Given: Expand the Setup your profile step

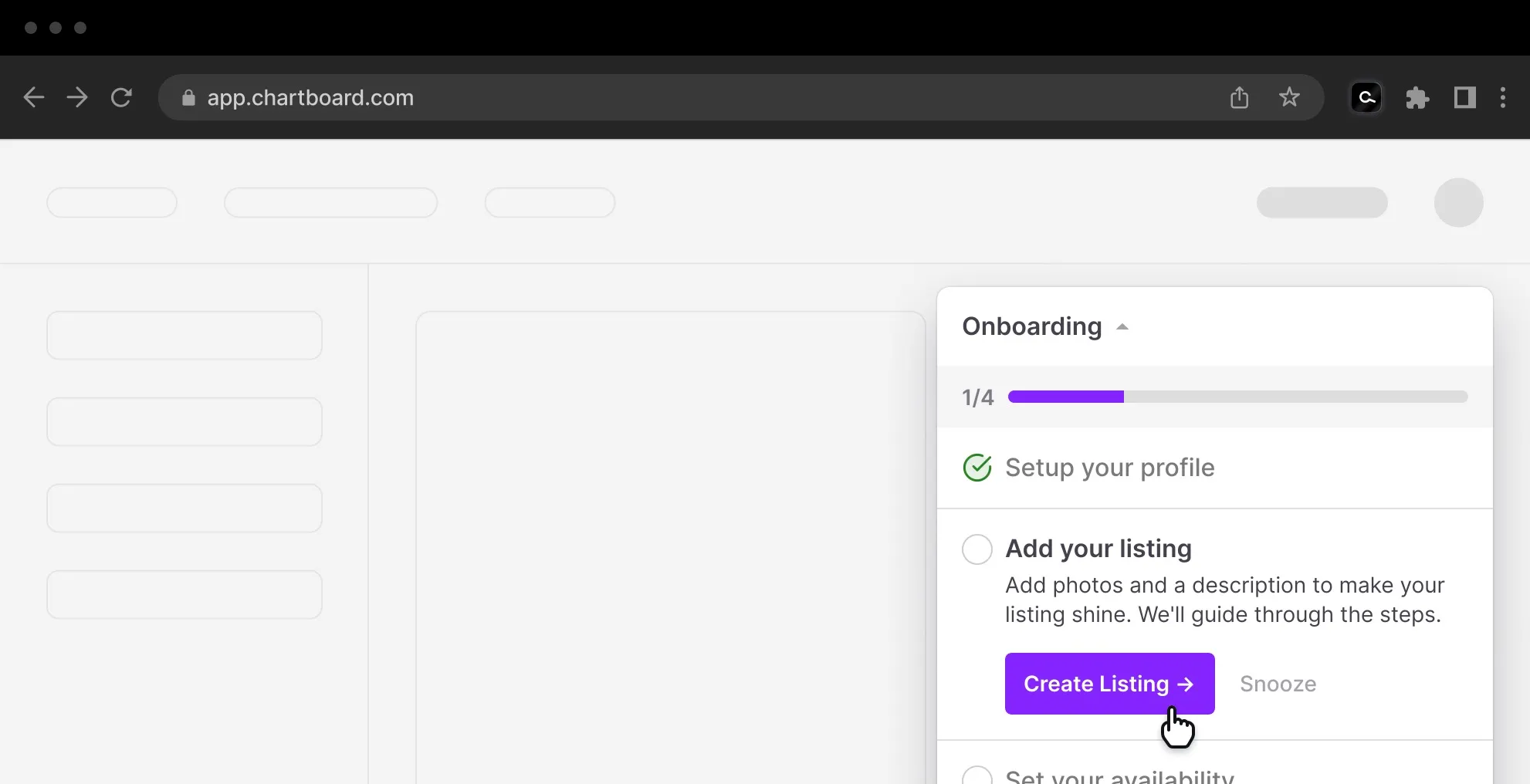Looking at the screenshot, I should (x=1109, y=468).
